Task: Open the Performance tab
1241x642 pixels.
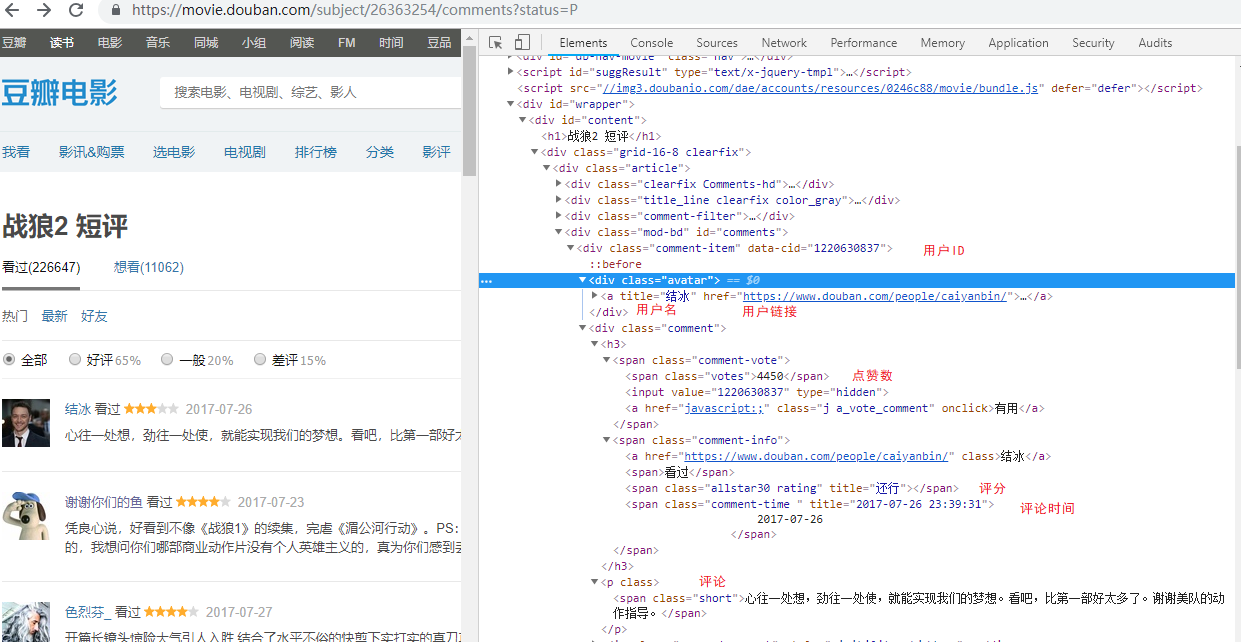Action: (x=864, y=43)
